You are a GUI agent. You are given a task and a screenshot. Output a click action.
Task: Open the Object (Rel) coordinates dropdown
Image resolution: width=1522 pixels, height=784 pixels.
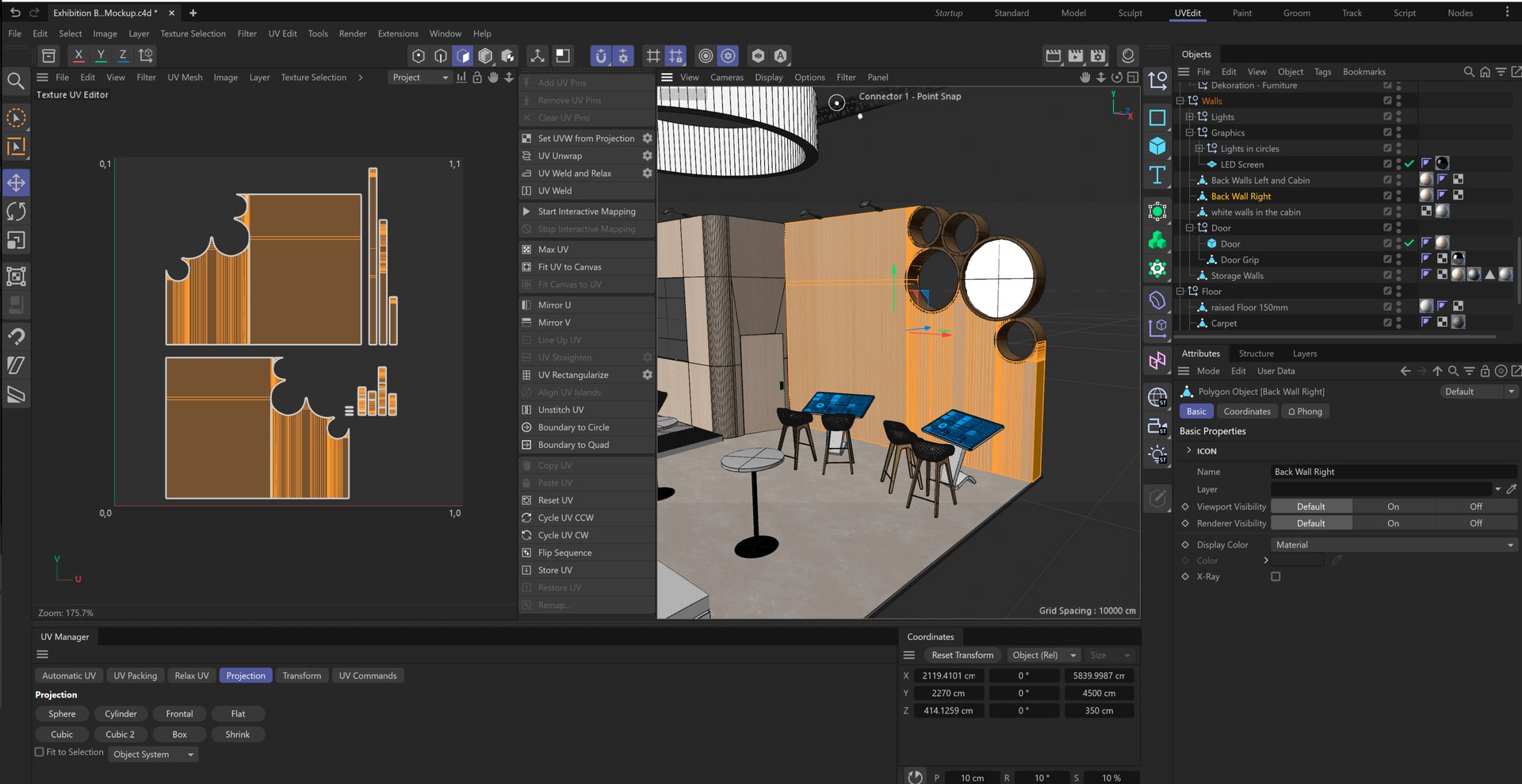[x=1043, y=656]
